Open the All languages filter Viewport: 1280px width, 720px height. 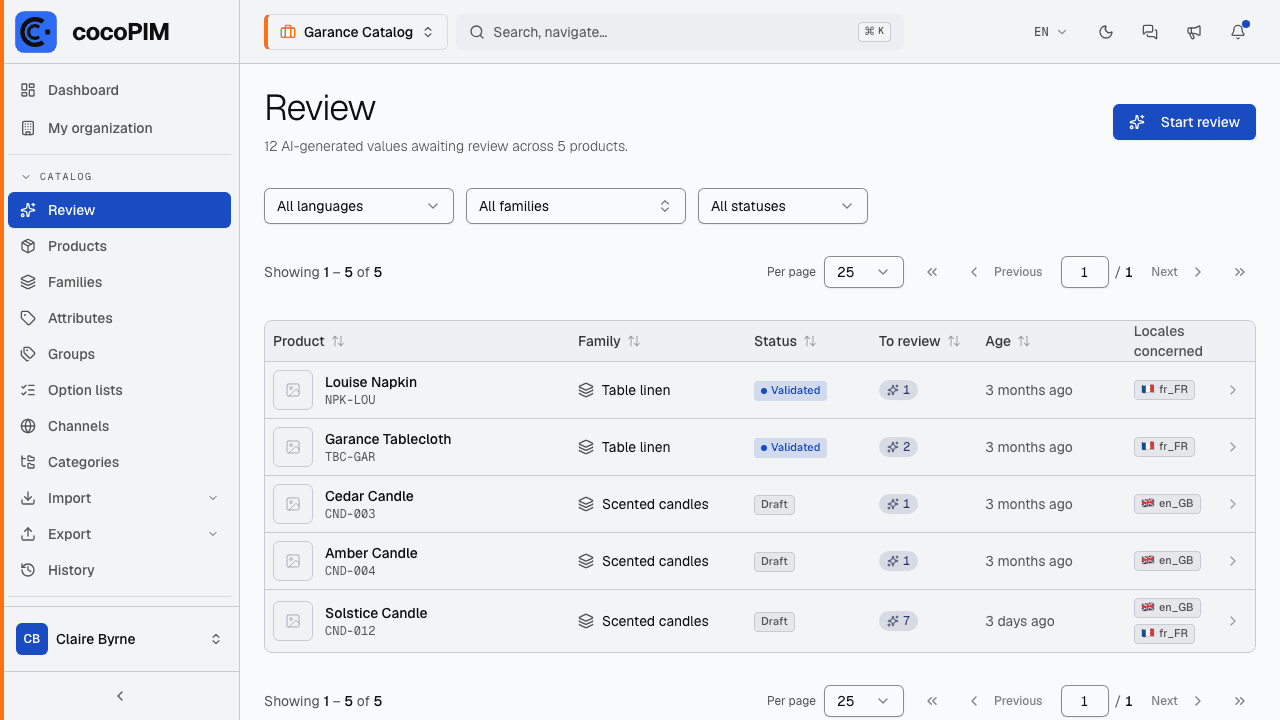pos(359,206)
